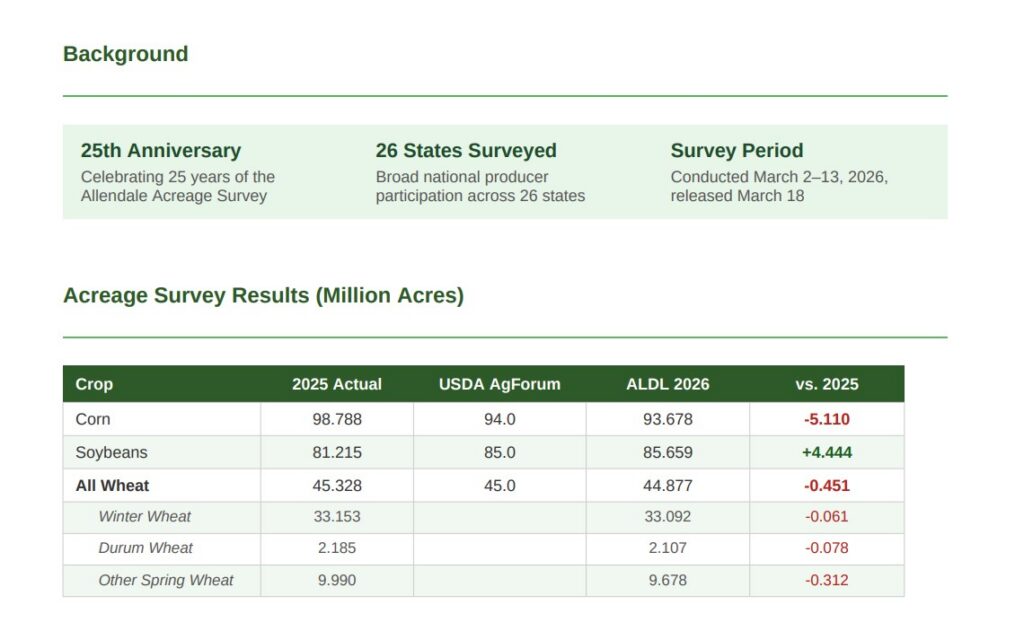This screenshot has height=631, width=1024.
Task: Click the 25th Anniversary card title
Action: pos(160,151)
